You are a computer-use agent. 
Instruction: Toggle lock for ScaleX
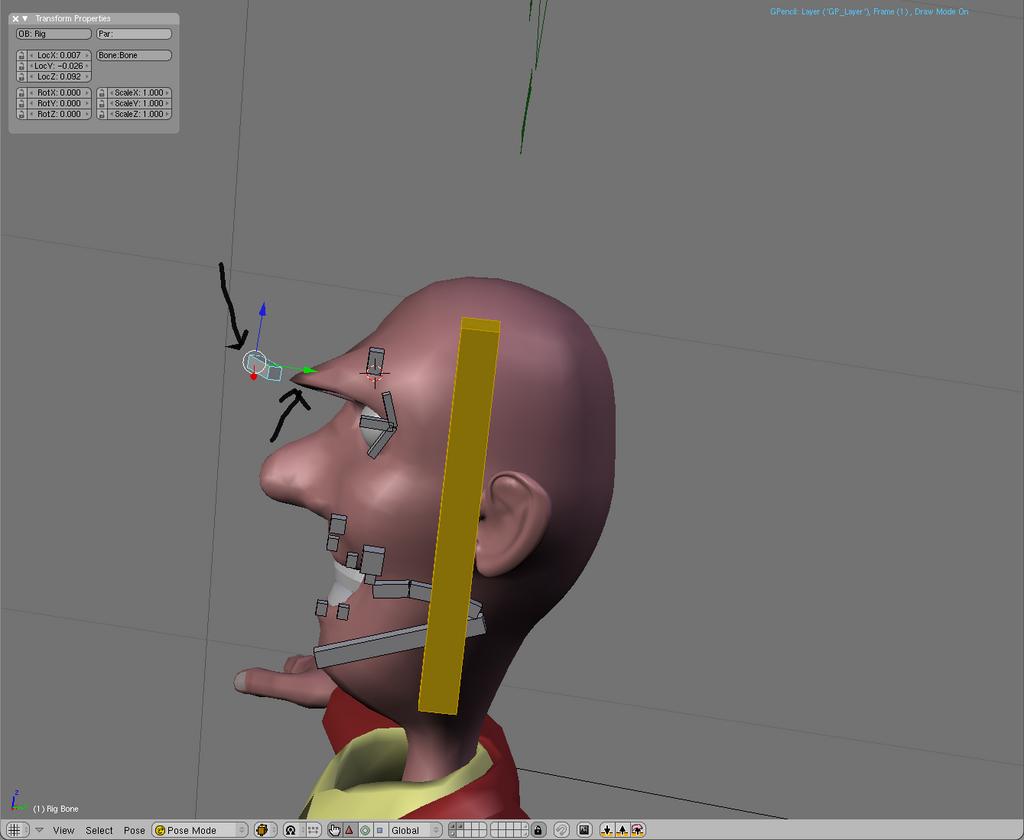(102, 93)
